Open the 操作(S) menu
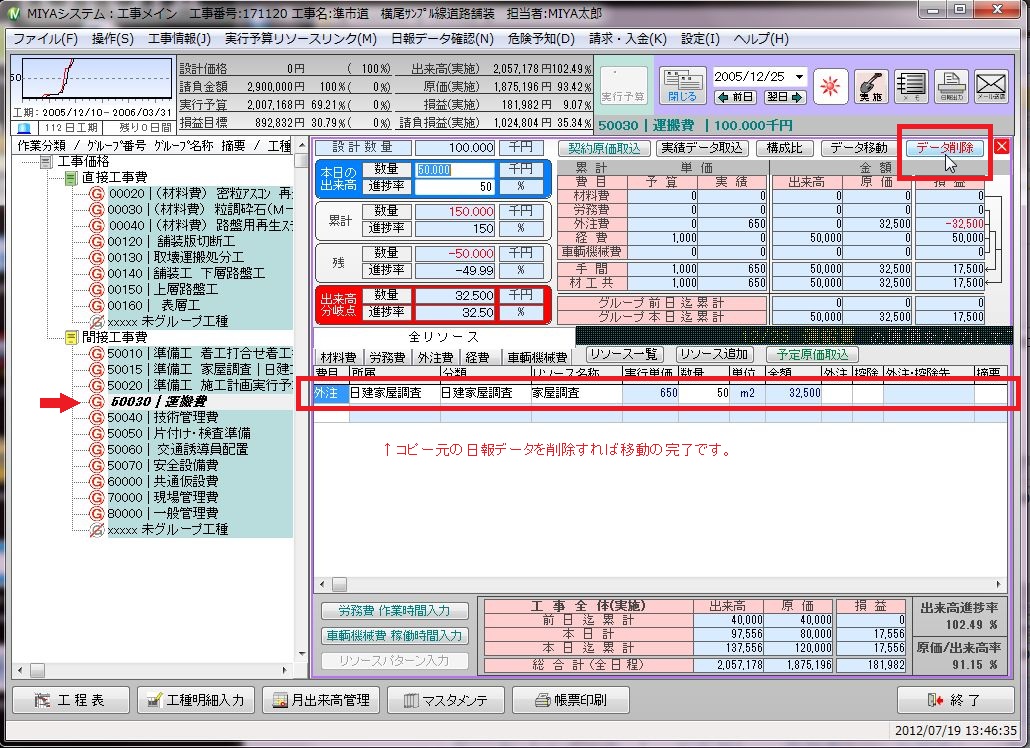1030x748 pixels. click(113, 39)
